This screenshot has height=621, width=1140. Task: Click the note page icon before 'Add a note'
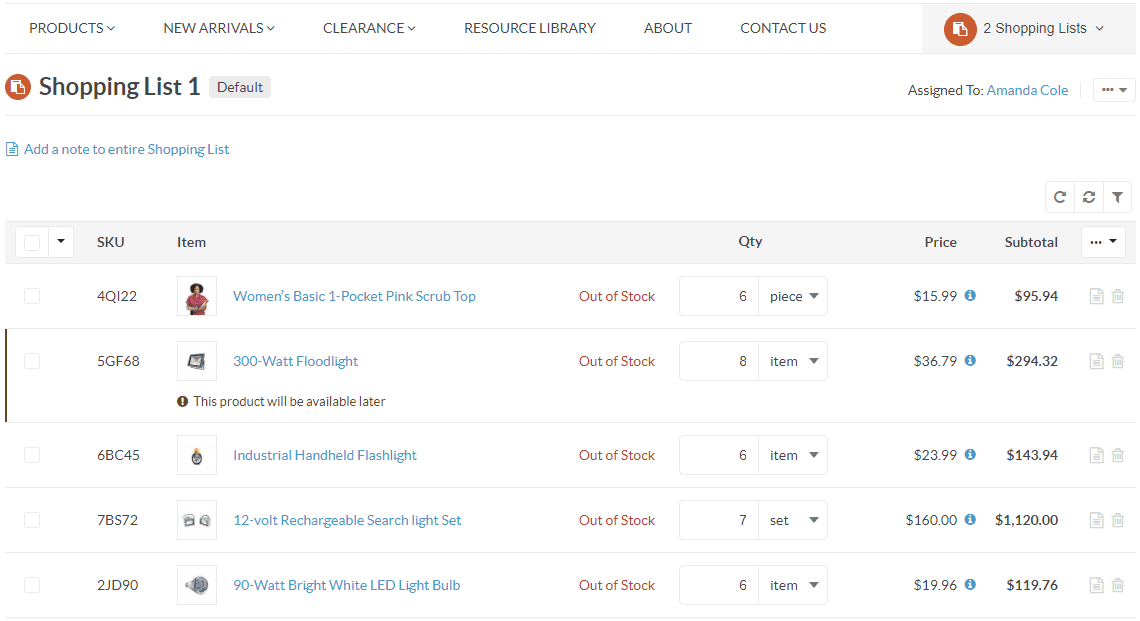coord(12,149)
